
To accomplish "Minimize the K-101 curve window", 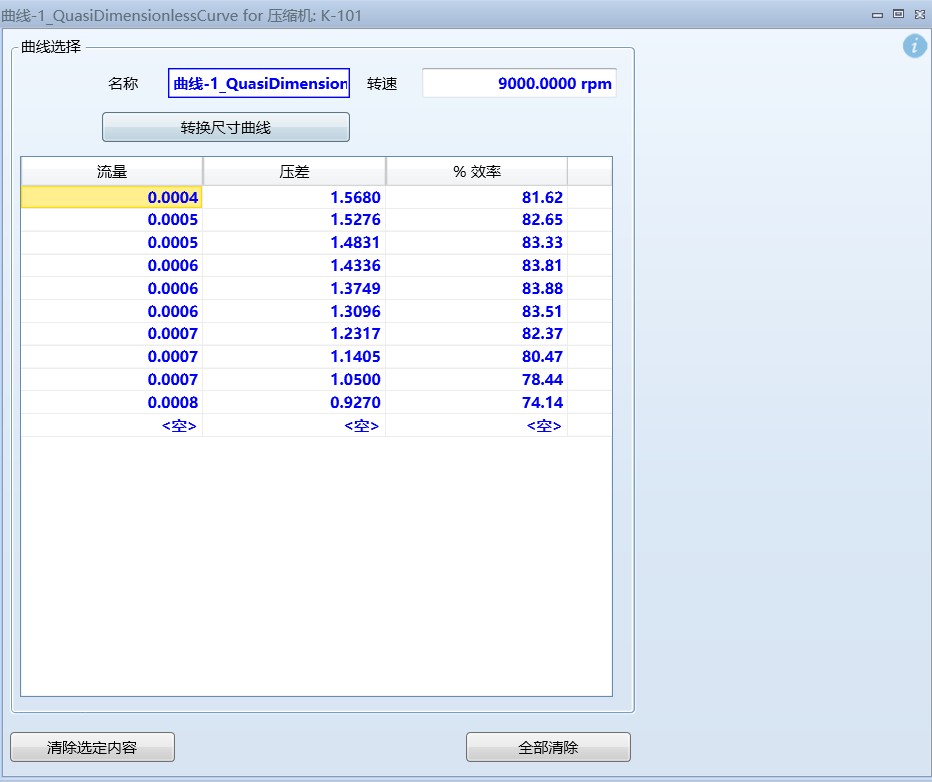I will coord(877,15).
